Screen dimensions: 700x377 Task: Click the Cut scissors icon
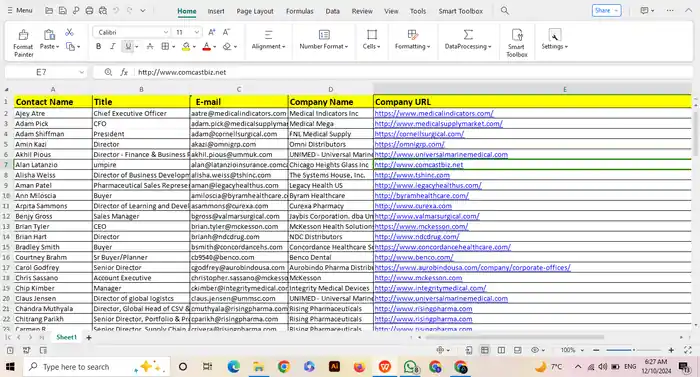[x=69, y=32]
